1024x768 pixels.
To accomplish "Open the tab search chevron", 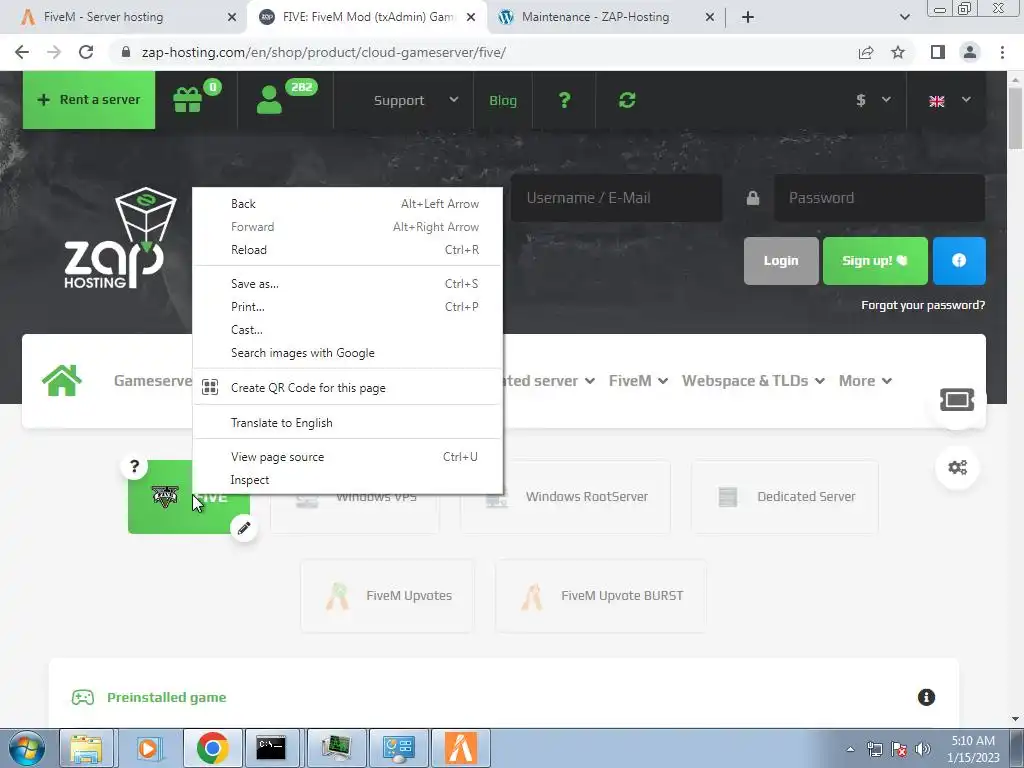I will tap(904, 17).
